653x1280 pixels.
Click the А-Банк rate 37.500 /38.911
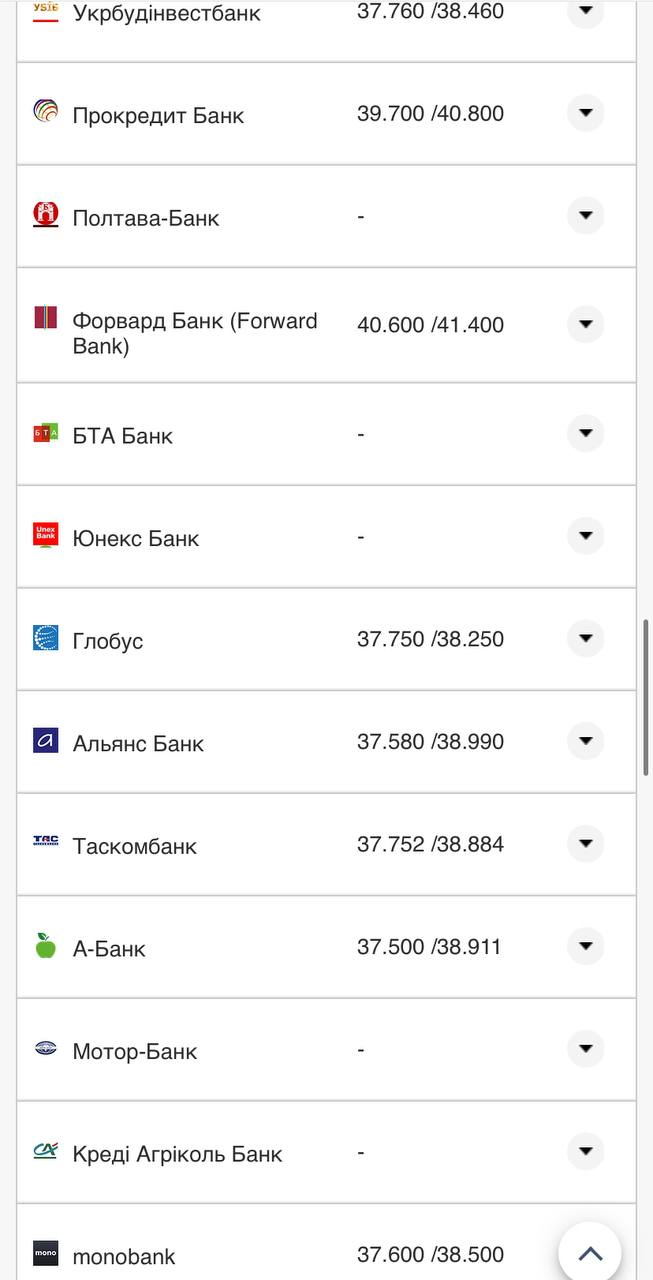point(429,946)
